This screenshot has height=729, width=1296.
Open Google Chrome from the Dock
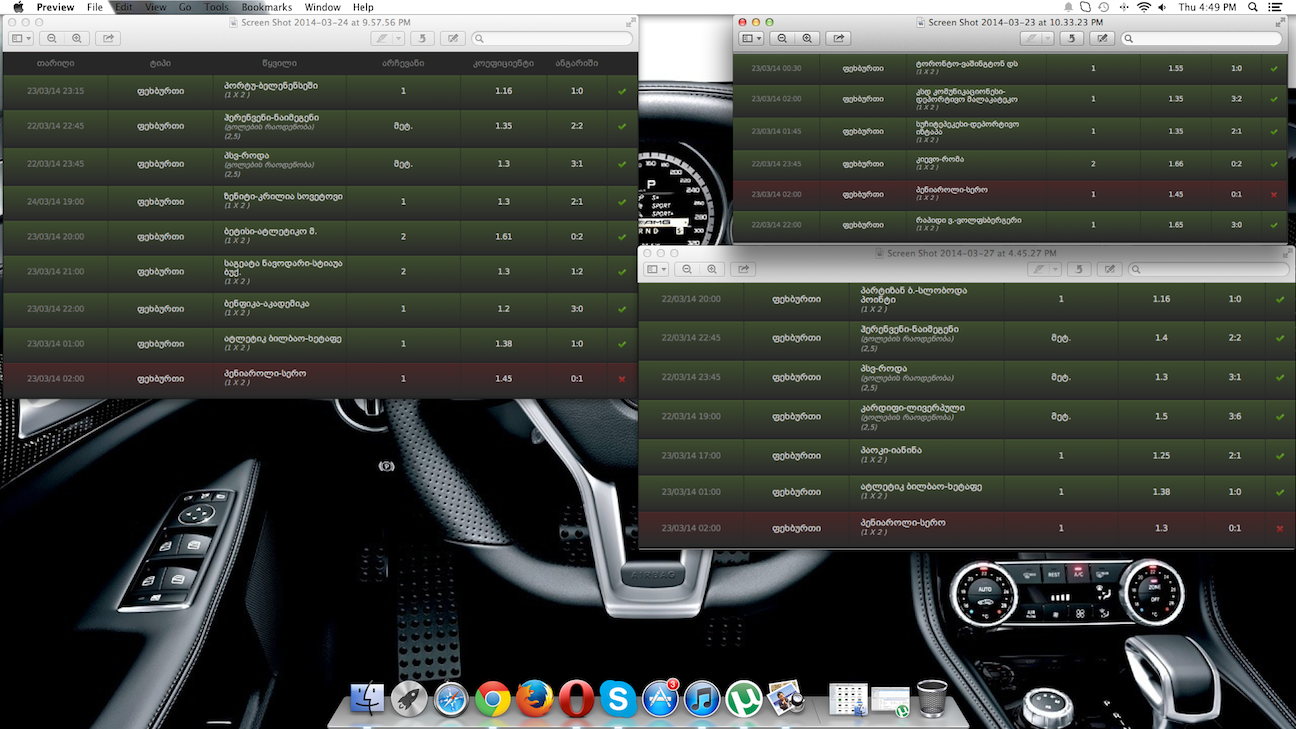click(x=492, y=700)
